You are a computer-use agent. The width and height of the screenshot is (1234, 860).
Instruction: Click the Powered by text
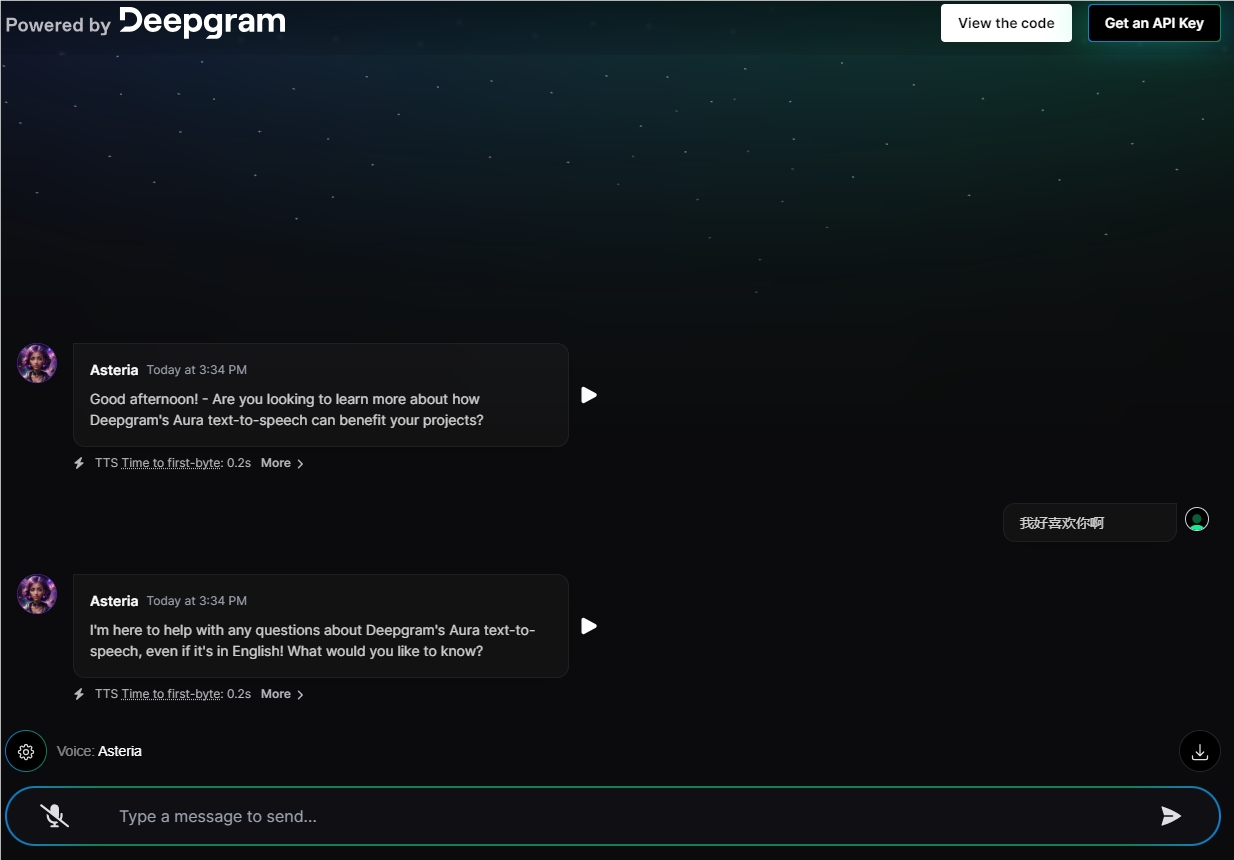tap(58, 25)
